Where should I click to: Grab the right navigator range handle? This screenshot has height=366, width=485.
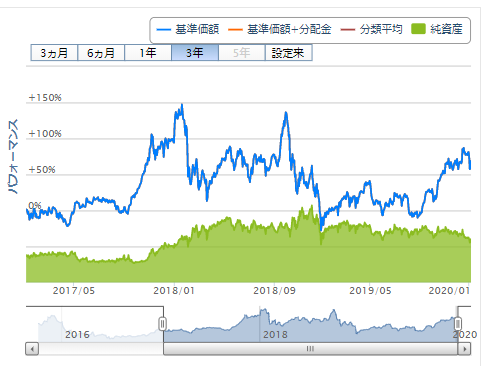[x=458, y=324]
